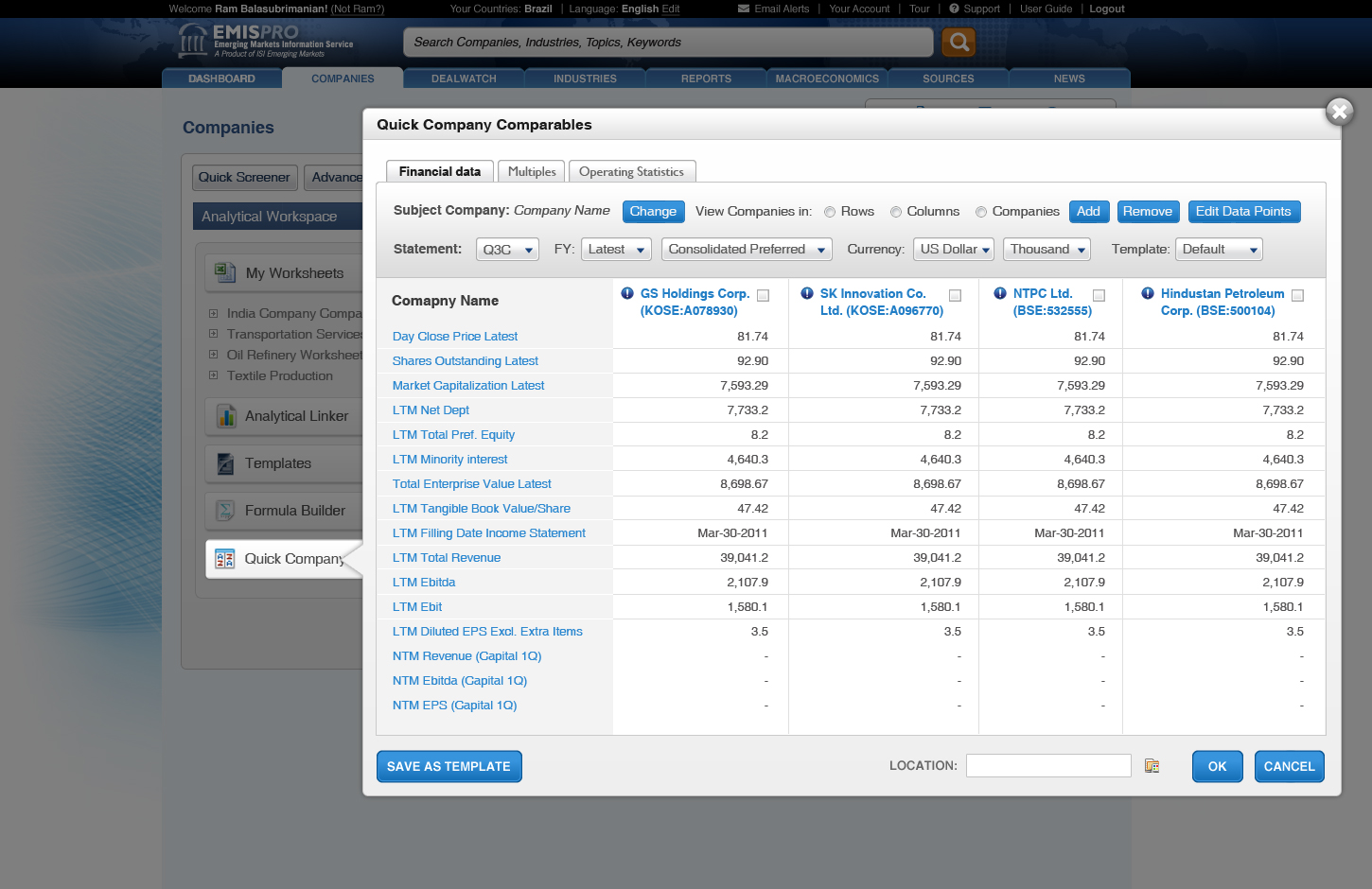Click the OK button

click(x=1217, y=766)
